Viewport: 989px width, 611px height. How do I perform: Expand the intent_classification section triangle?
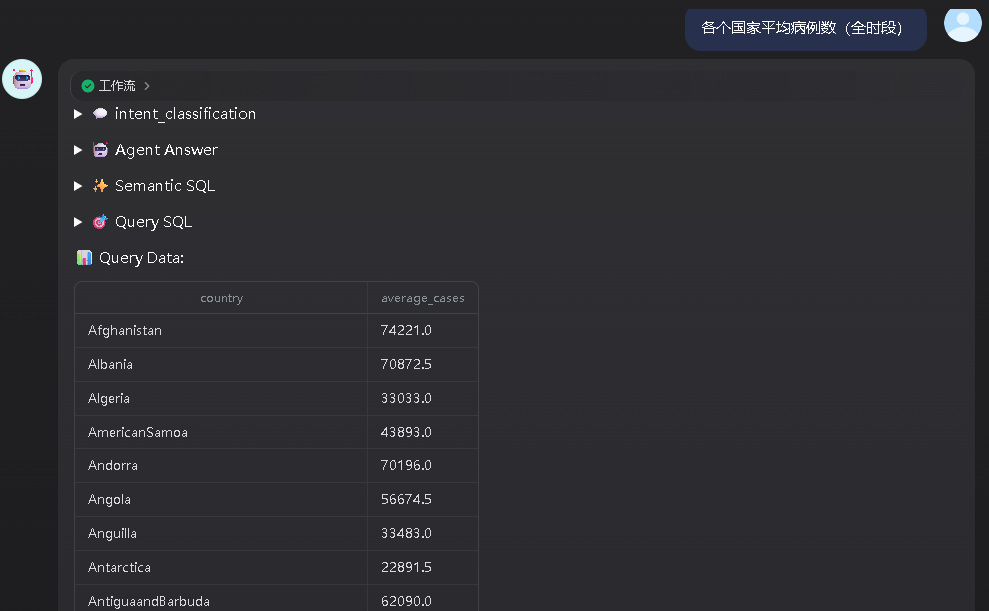tap(78, 114)
